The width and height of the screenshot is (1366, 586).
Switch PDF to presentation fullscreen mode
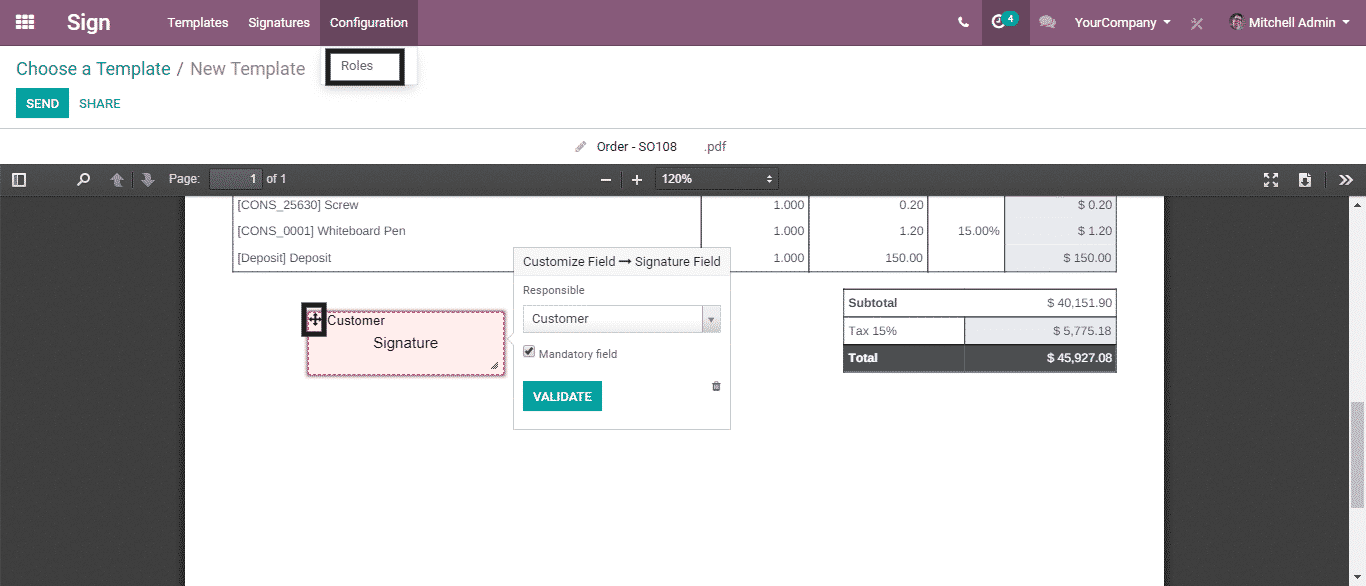tap(1271, 180)
